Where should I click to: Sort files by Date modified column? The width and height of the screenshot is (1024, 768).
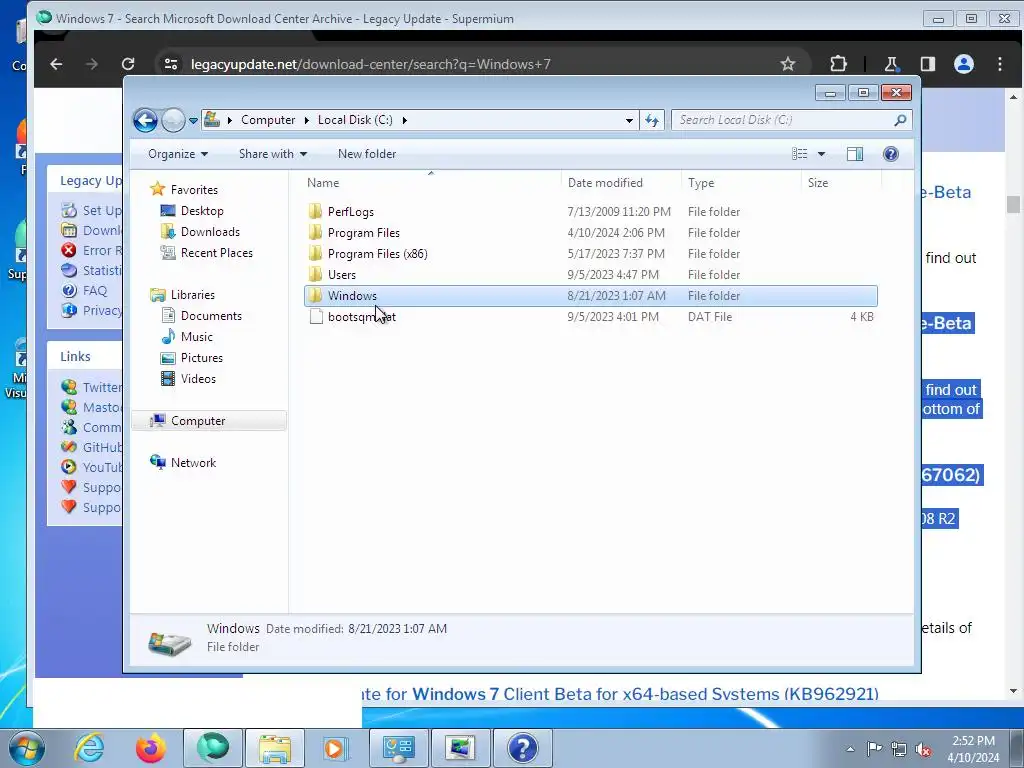point(621,183)
